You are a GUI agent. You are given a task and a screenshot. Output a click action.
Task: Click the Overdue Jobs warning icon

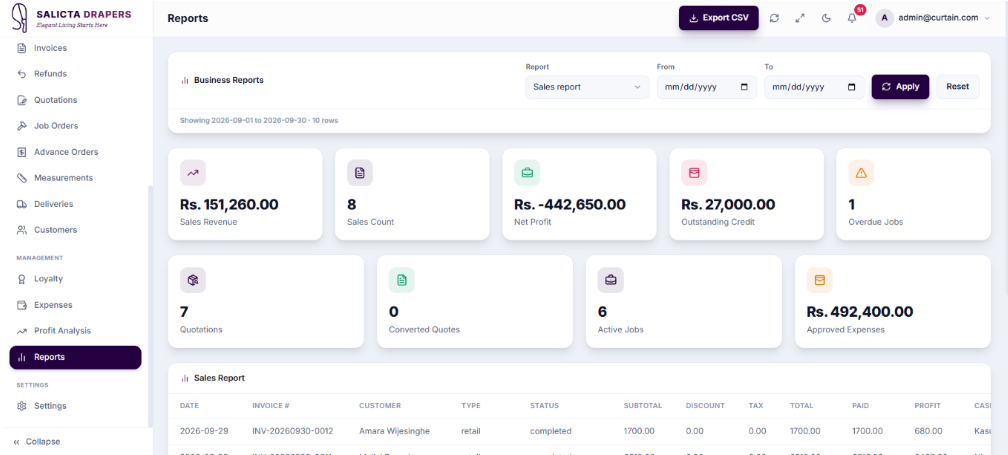[861, 173]
